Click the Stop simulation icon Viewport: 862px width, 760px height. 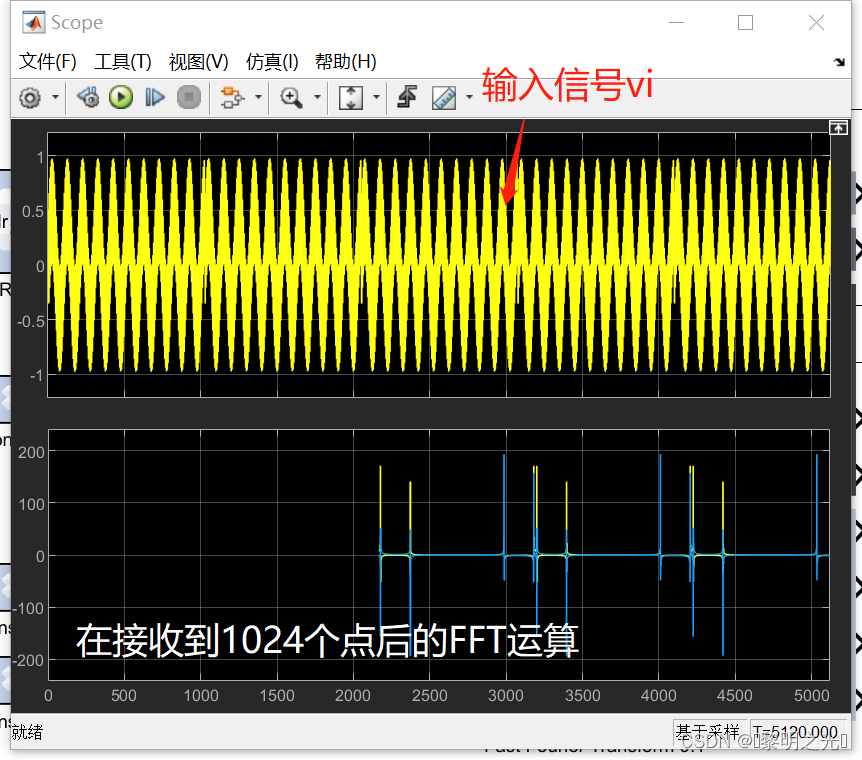tap(188, 97)
